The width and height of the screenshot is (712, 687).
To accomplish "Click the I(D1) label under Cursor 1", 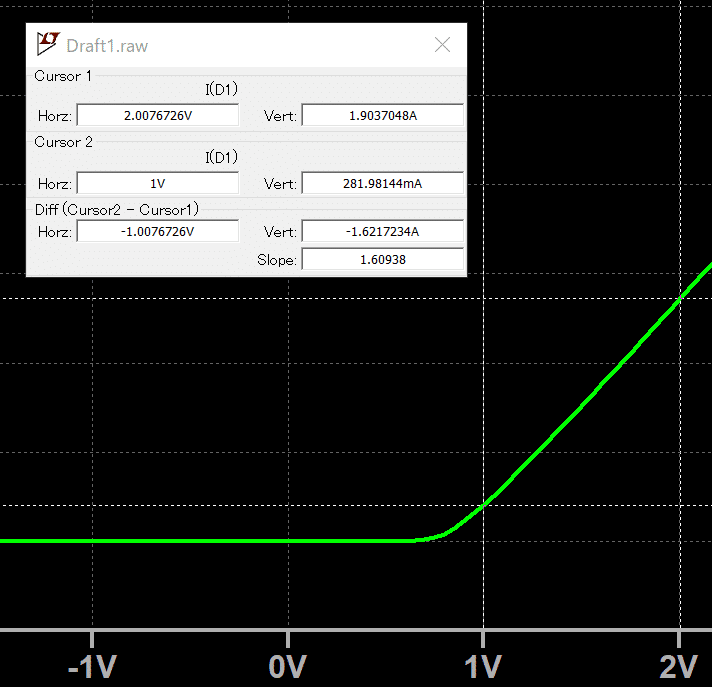I will point(221,89).
